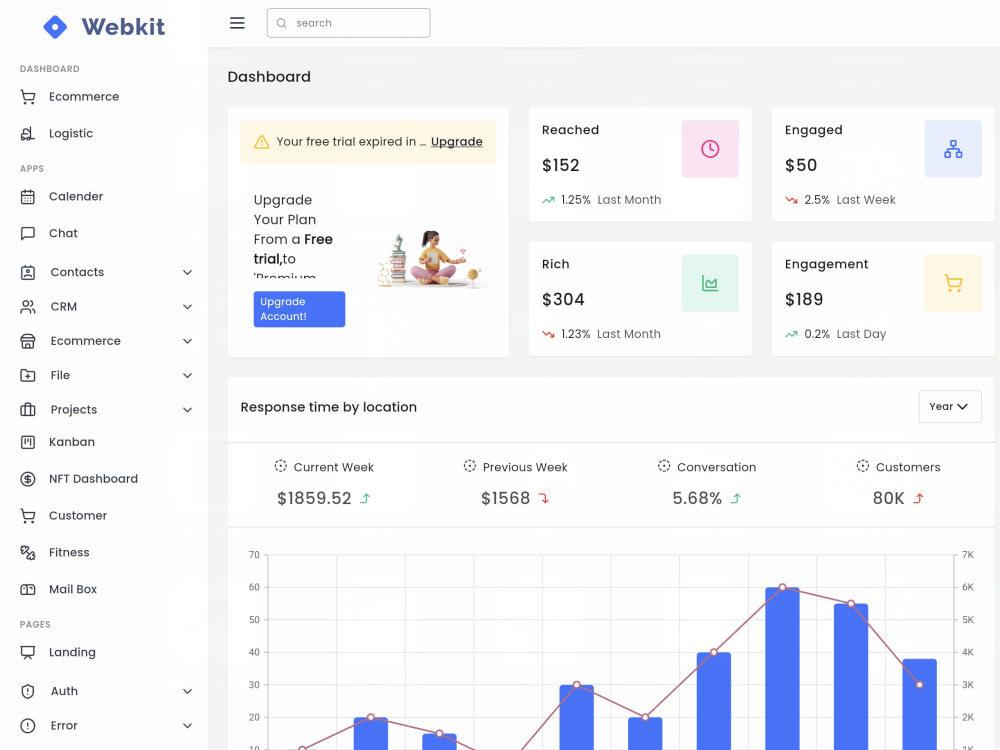Click the Upgrade link in trial banner
Viewport: 1000px width, 750px height.
457,142
